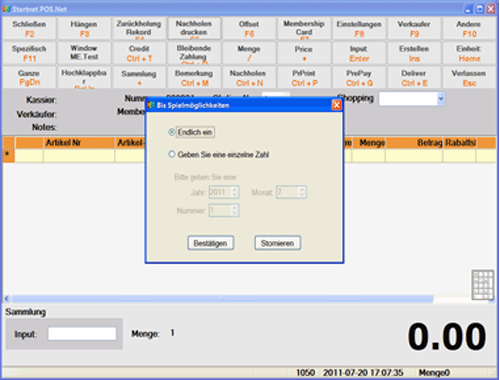Click the Bleibende Zahlung button

tap(194, 53)
